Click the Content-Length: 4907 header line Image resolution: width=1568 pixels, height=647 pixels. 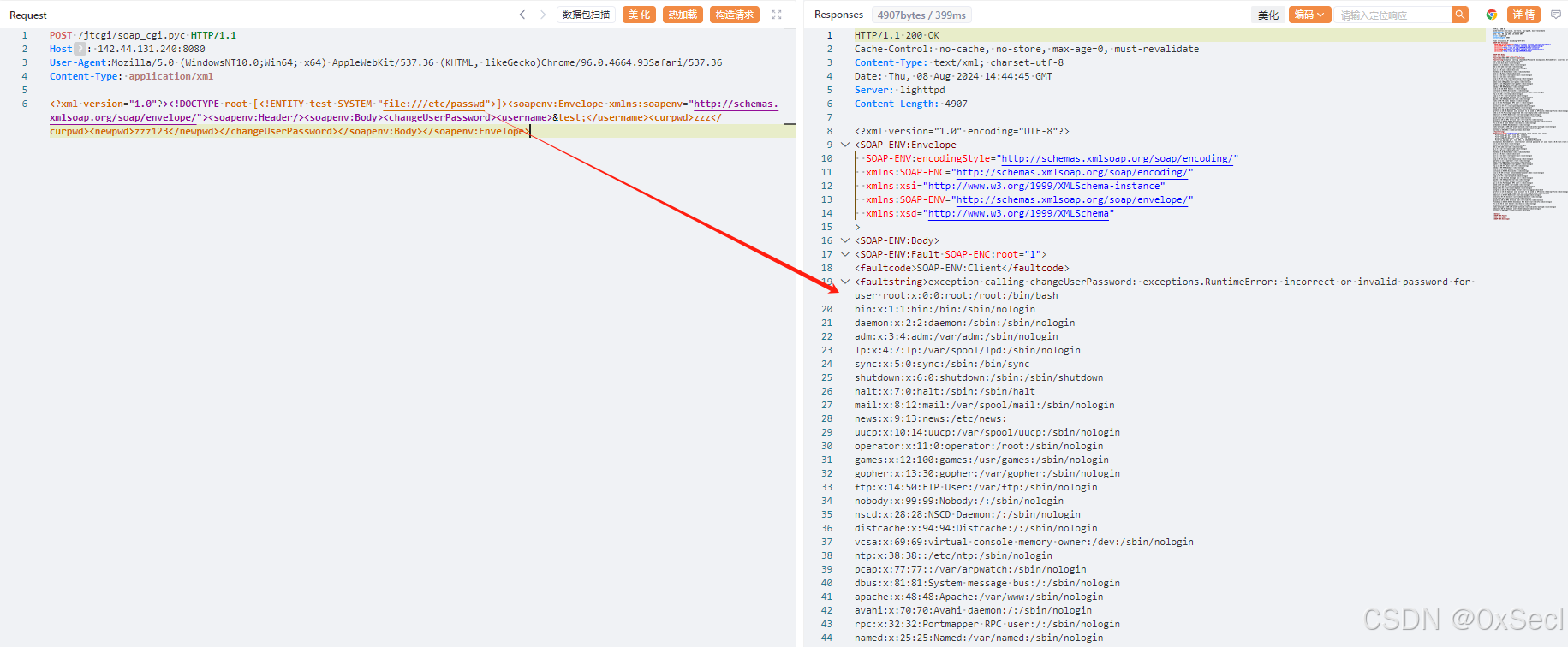(911, 104)
